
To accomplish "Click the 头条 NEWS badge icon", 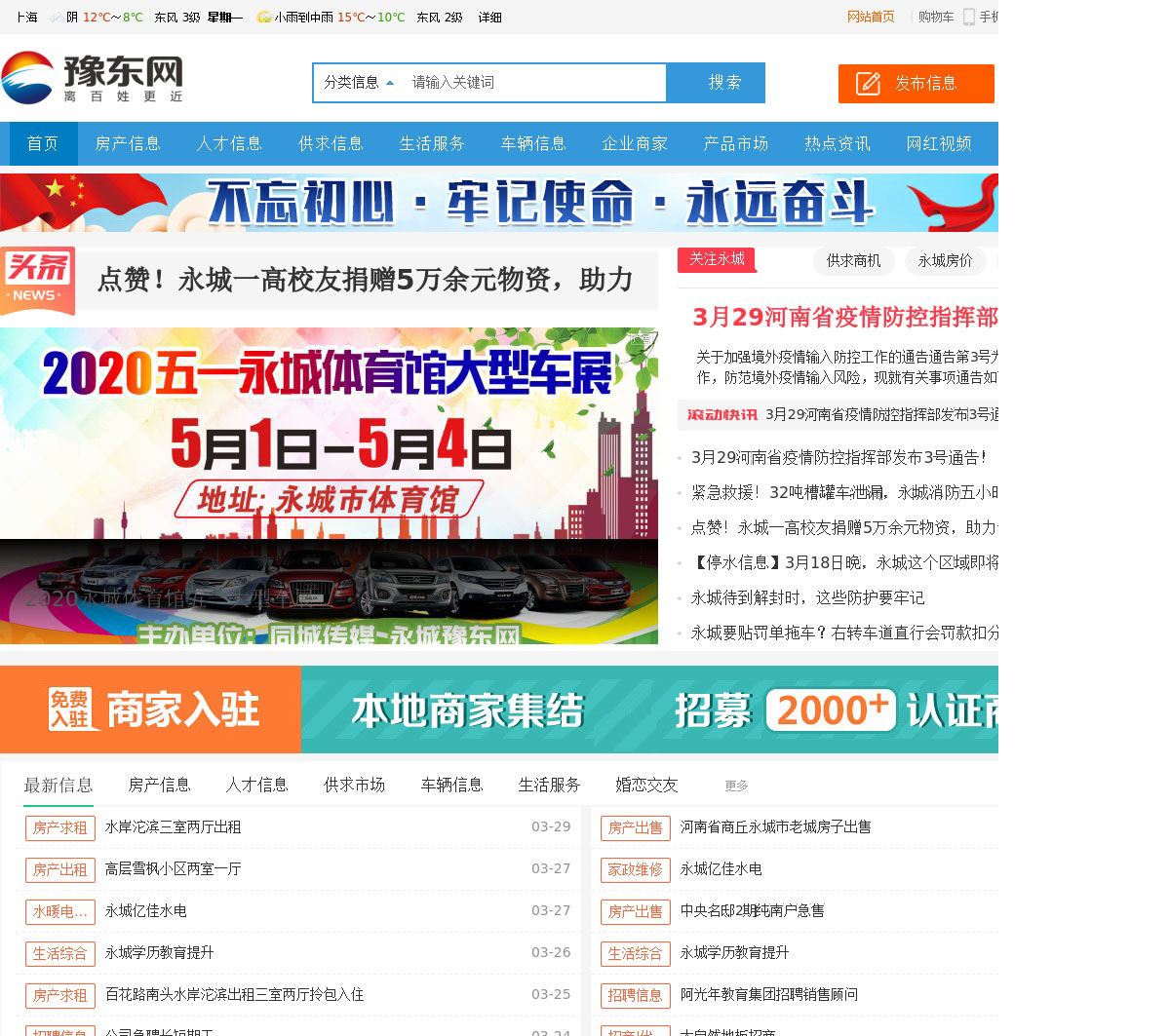I will pyautogui.click(x=38, y=281).
